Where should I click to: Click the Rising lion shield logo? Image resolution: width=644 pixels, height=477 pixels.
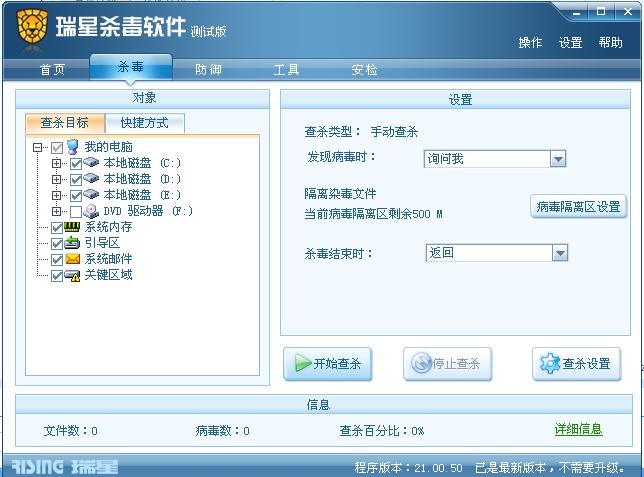(x=32, y=27)
